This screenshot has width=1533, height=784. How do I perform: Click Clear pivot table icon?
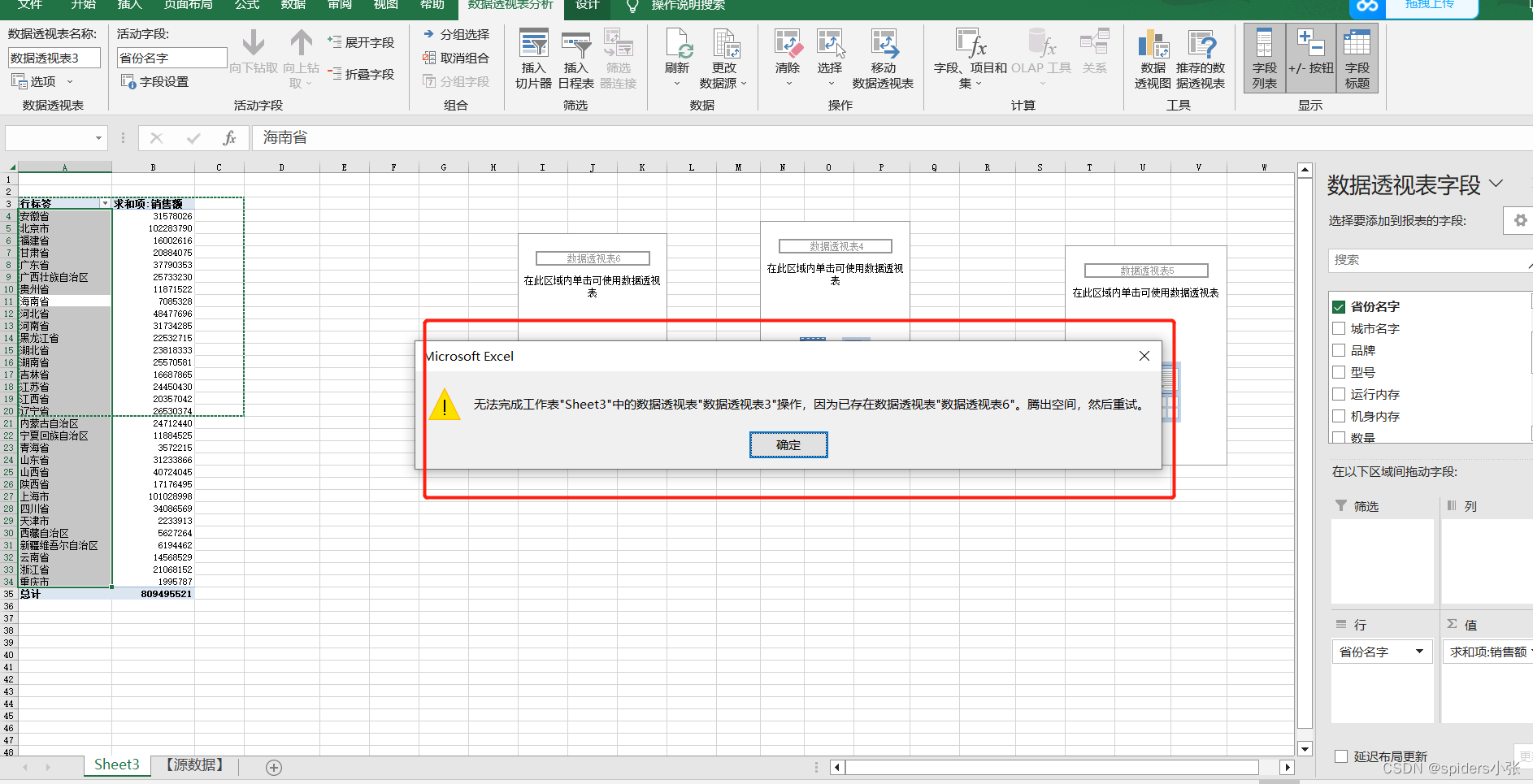click(788, 43)
